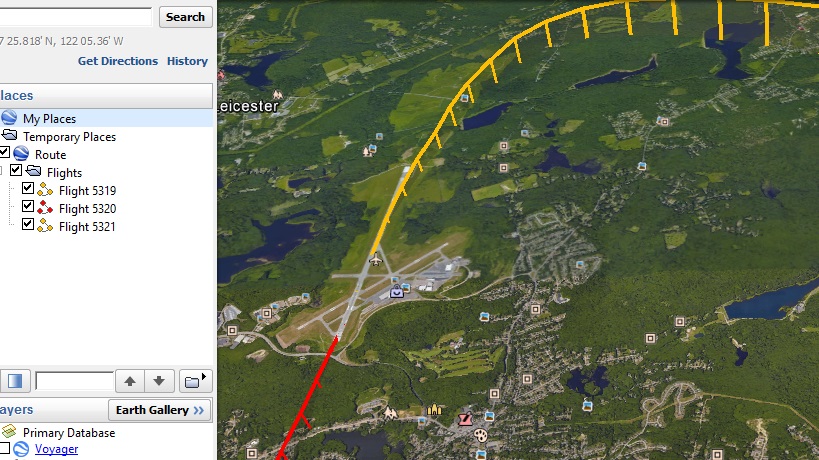Click the airplane icon on the runway
The image size is (819, 460).
[375, 260]
